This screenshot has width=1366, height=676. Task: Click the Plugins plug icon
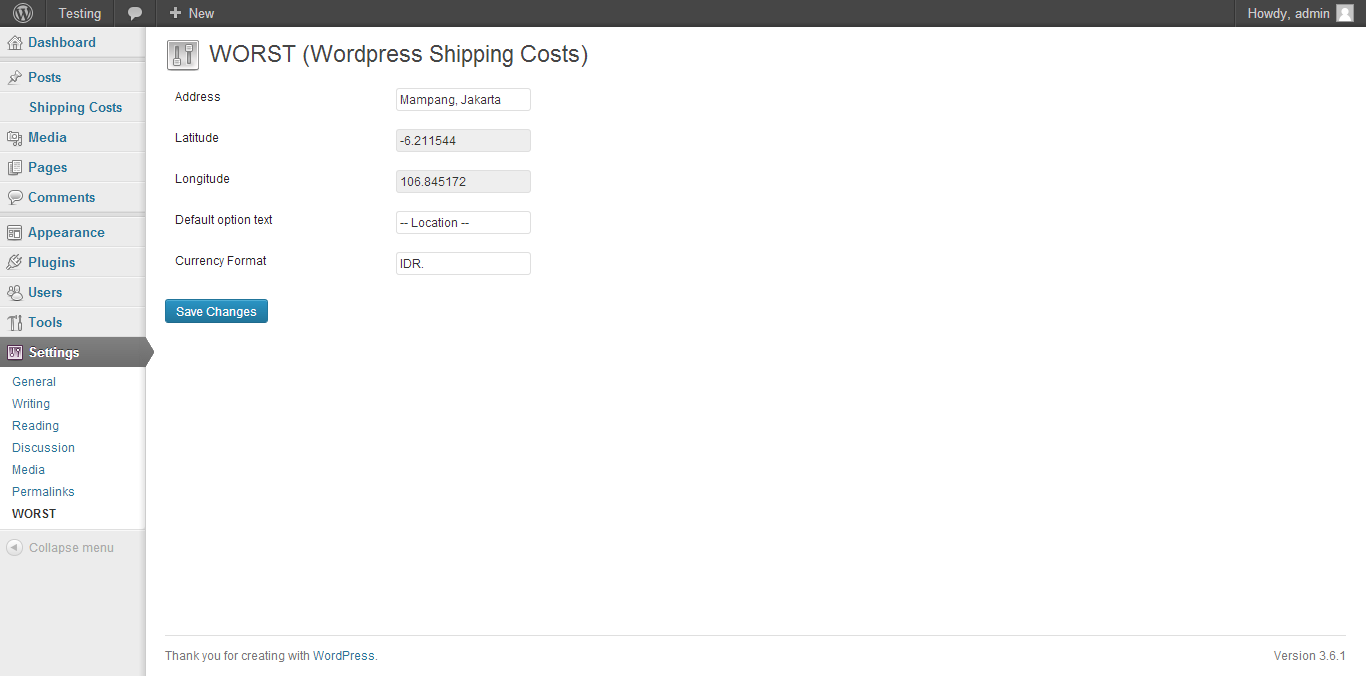(15, 263)
